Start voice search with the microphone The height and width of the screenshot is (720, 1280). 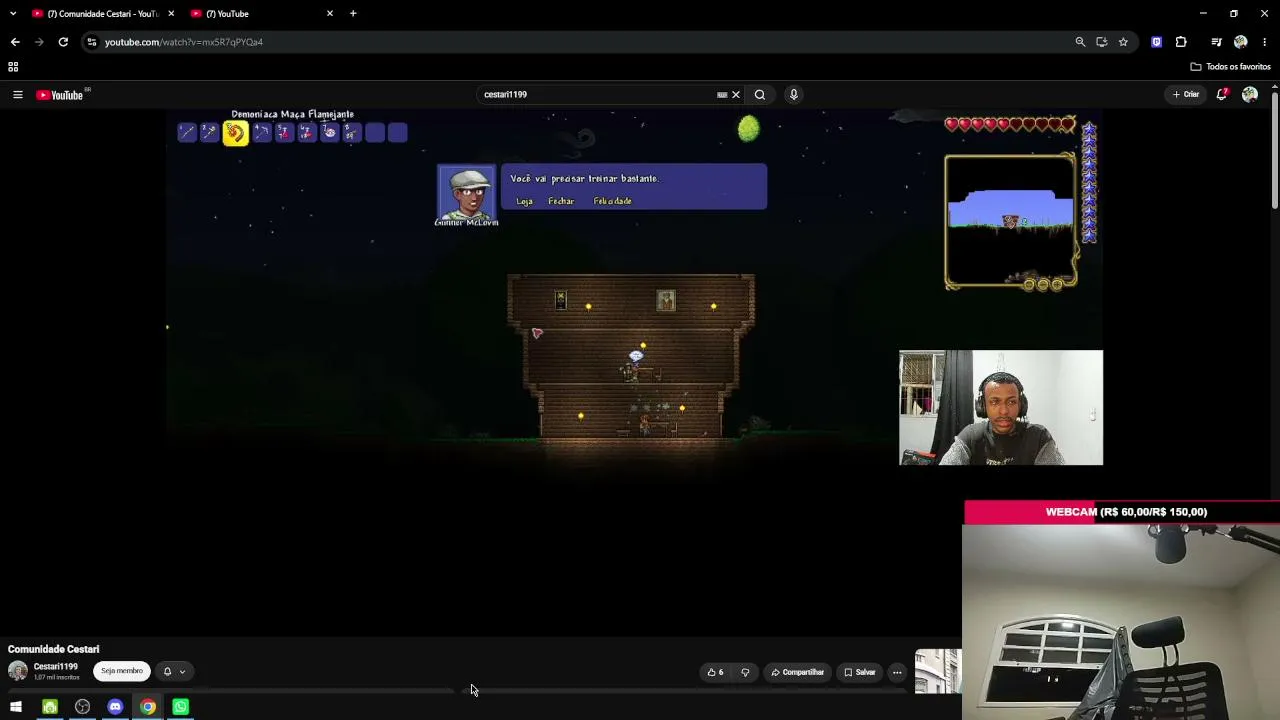pos(794,95)
